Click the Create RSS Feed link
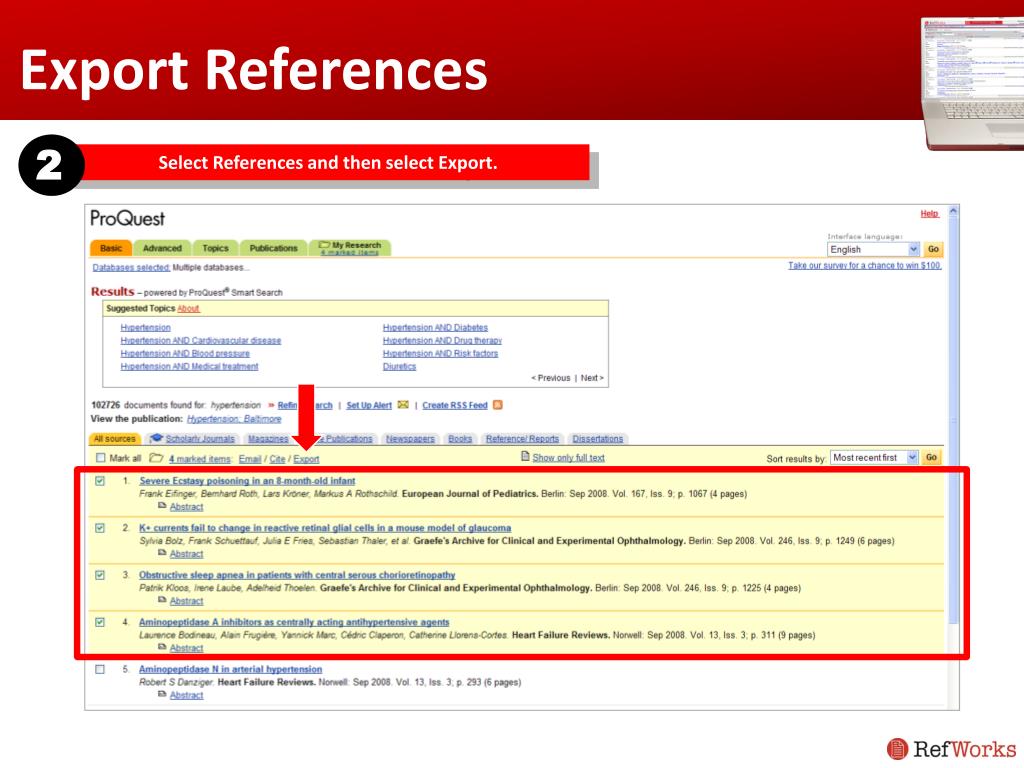1024x768 pixels. pyautogui.click(x=455, y=406)
